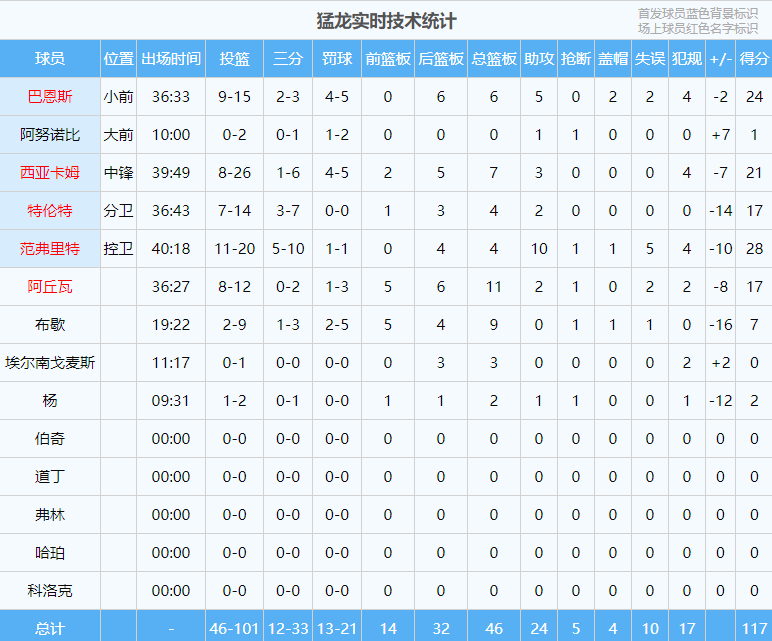Select player name 西亚卡姆

click(50, 172)
